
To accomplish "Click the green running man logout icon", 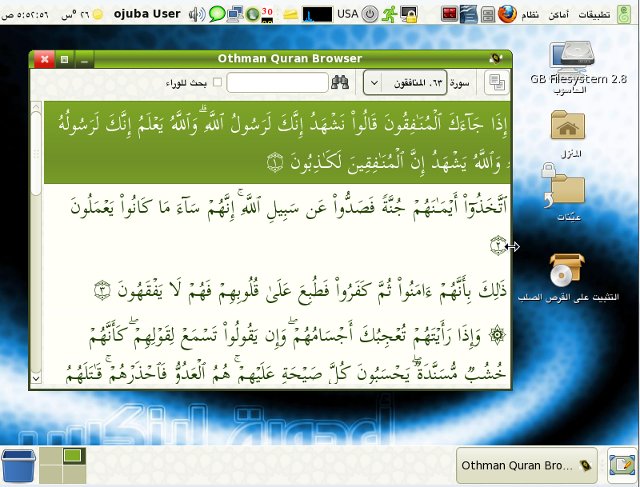I will pos(390,14).
